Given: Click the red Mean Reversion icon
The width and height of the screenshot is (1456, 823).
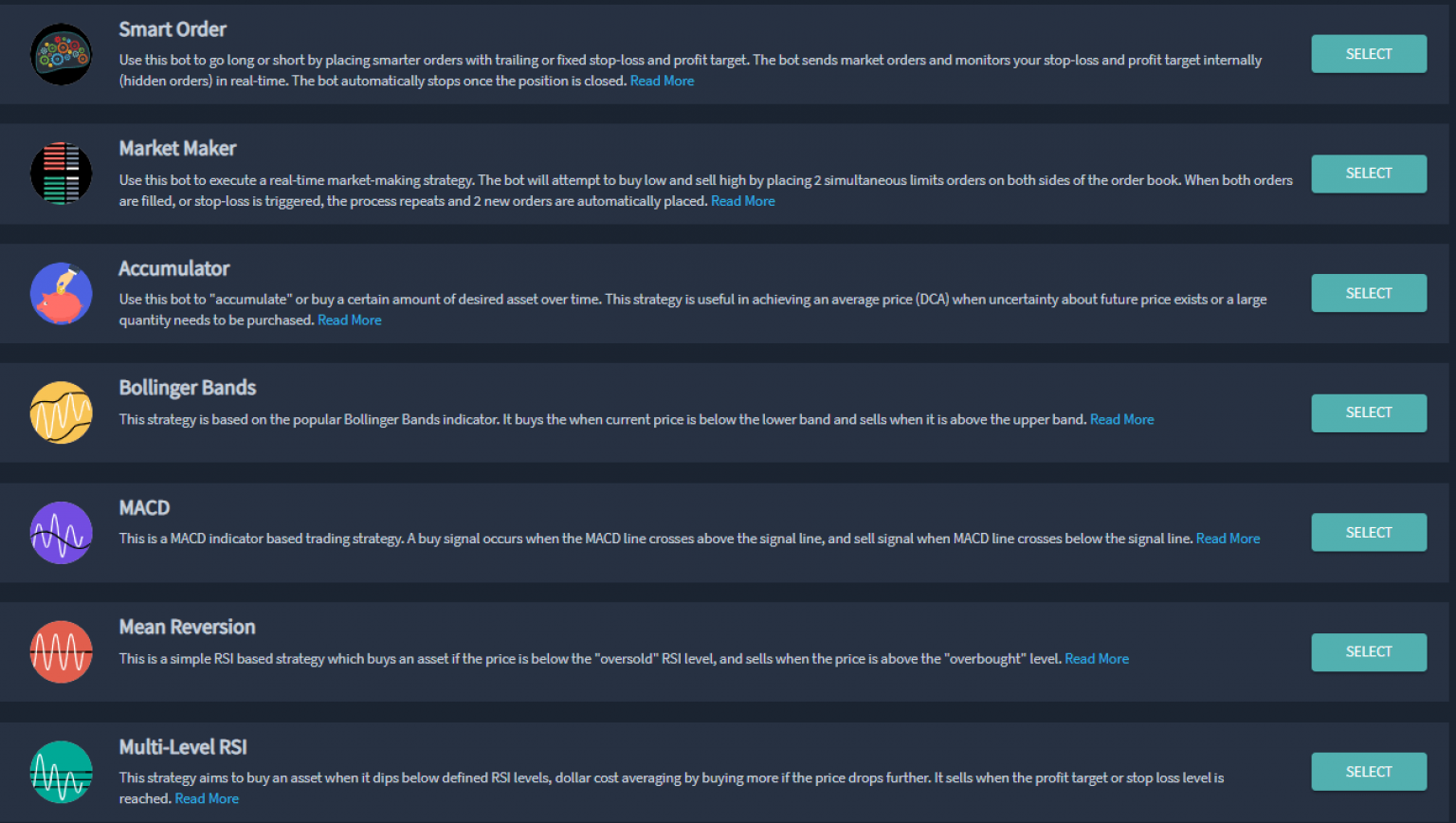Looking at the screenshot, I should tap(61, 652).
